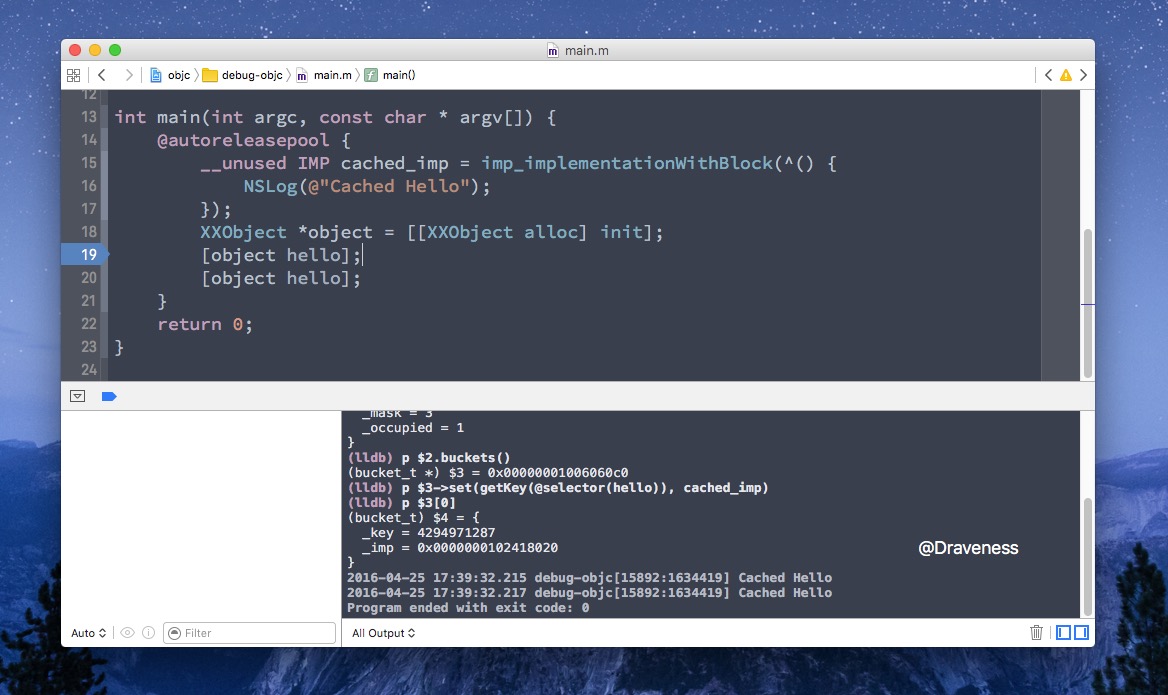Open the main() function breadcrumb

(x=390, y=75)
